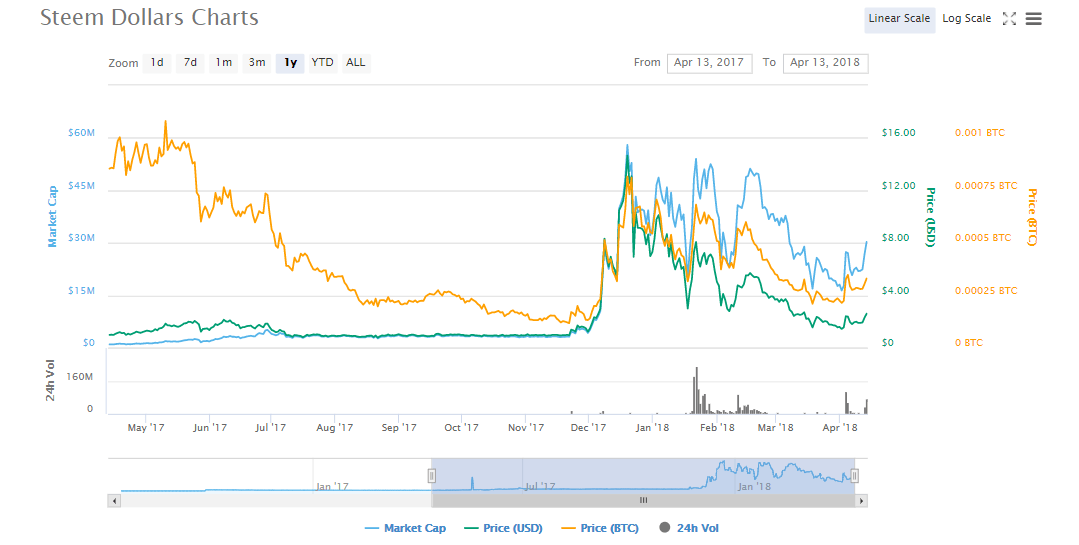Set zoom range to 1d
The width and height of the screenshot is (1079, 545).
click(x=158, y=63)
